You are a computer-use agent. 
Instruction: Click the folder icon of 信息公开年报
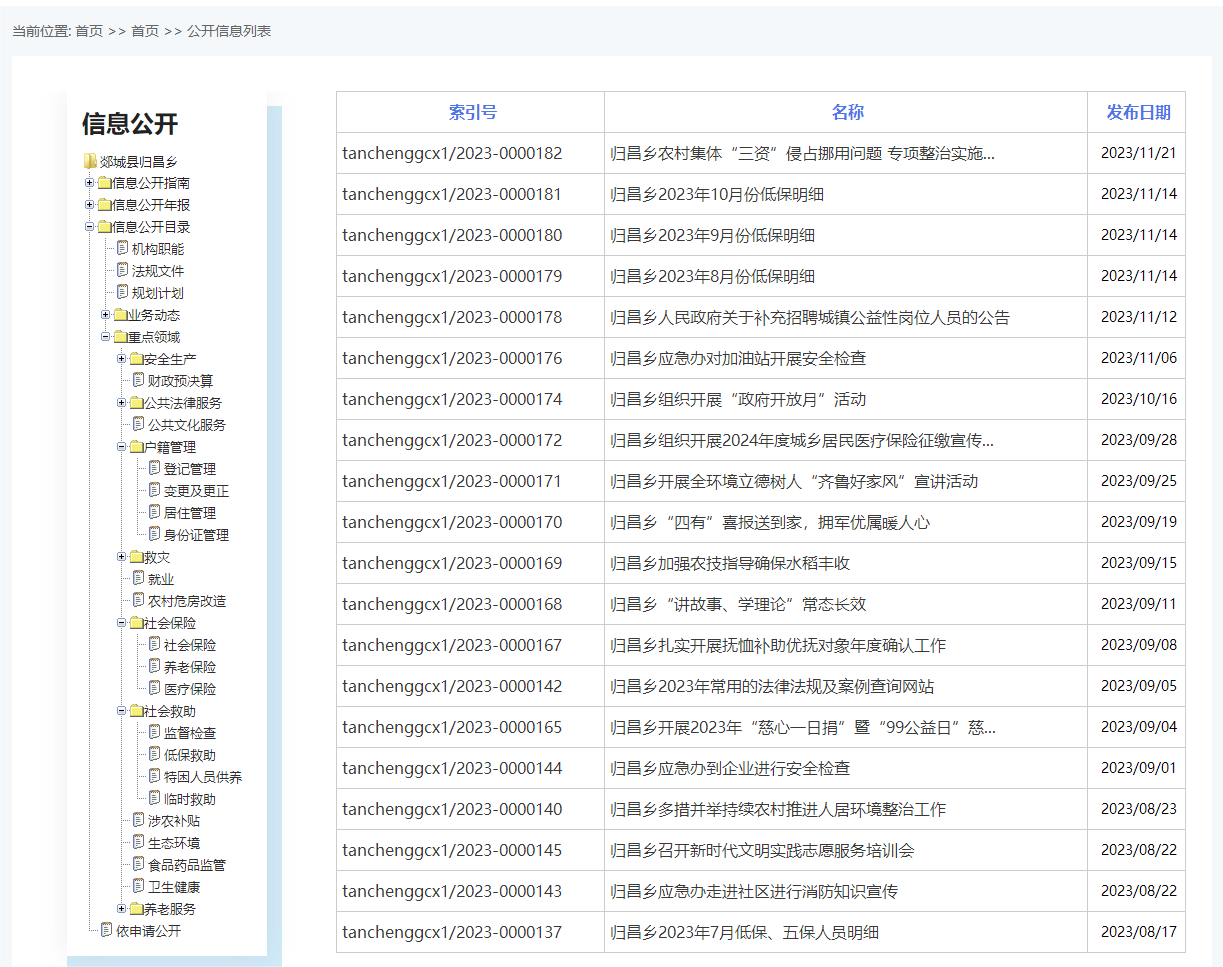click(103, 205)
